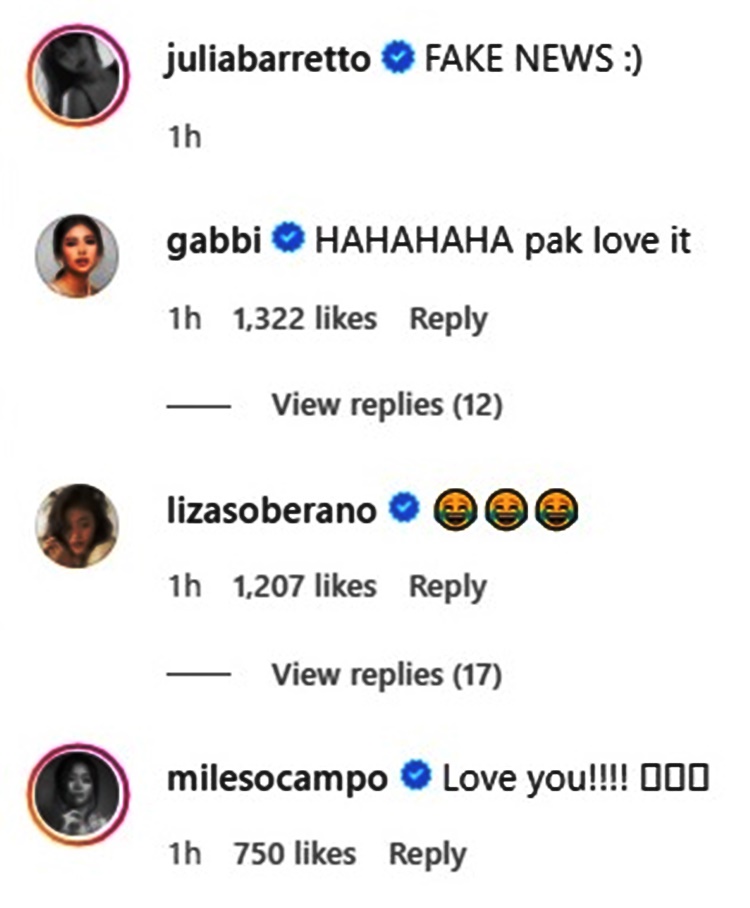Viewport: 750px width, 908px height.
Task: Reply to milesocampo's comment
Action: click(x=427, y=855)
